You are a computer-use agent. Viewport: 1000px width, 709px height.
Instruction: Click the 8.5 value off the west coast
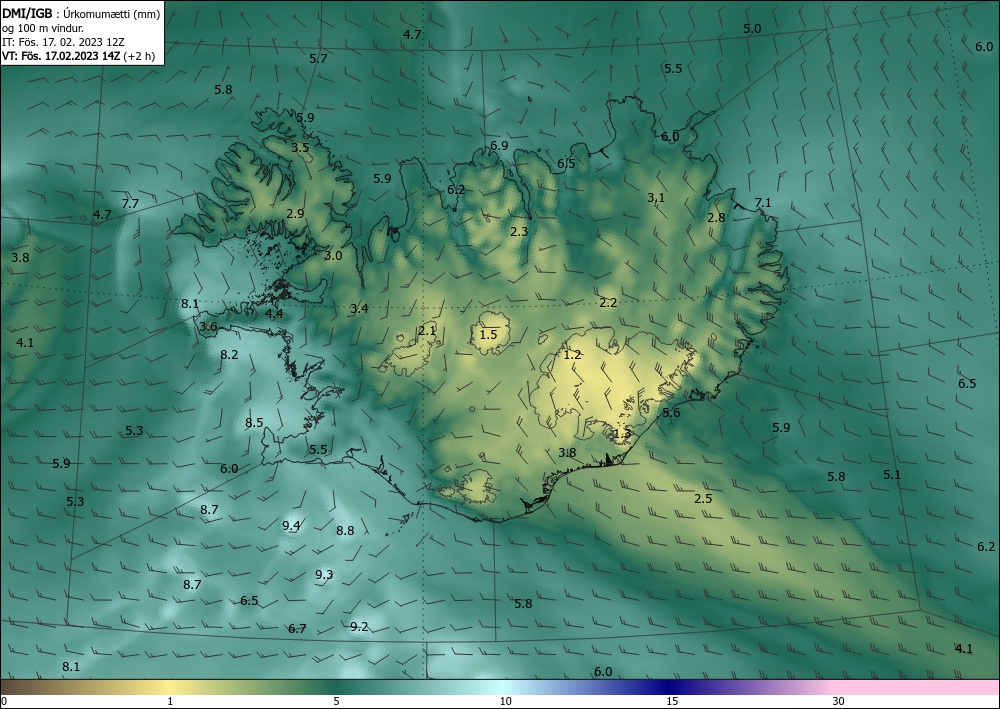pyautogui.click(x=254, y=422)
